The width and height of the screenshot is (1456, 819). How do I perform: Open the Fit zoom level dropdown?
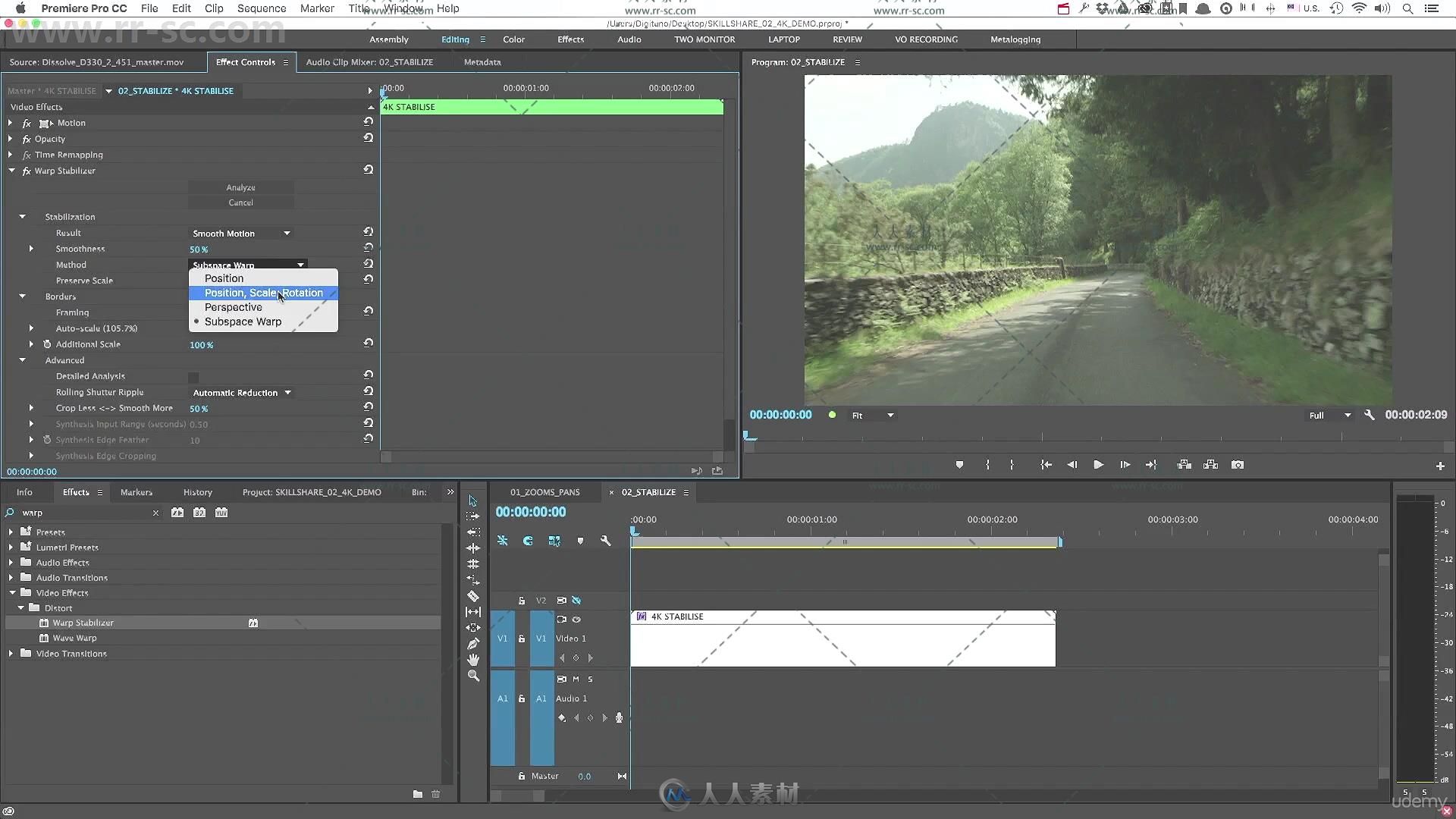(872, 416)
